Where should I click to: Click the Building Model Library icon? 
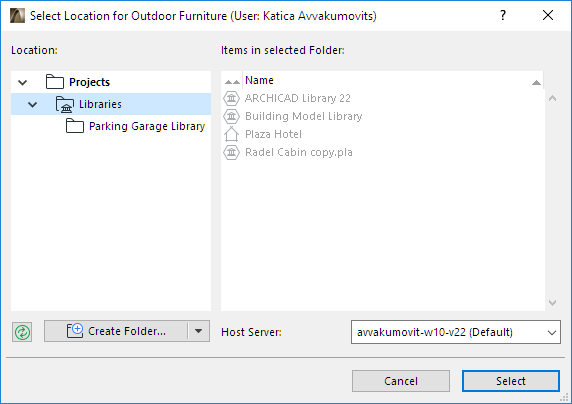[231, 116]
